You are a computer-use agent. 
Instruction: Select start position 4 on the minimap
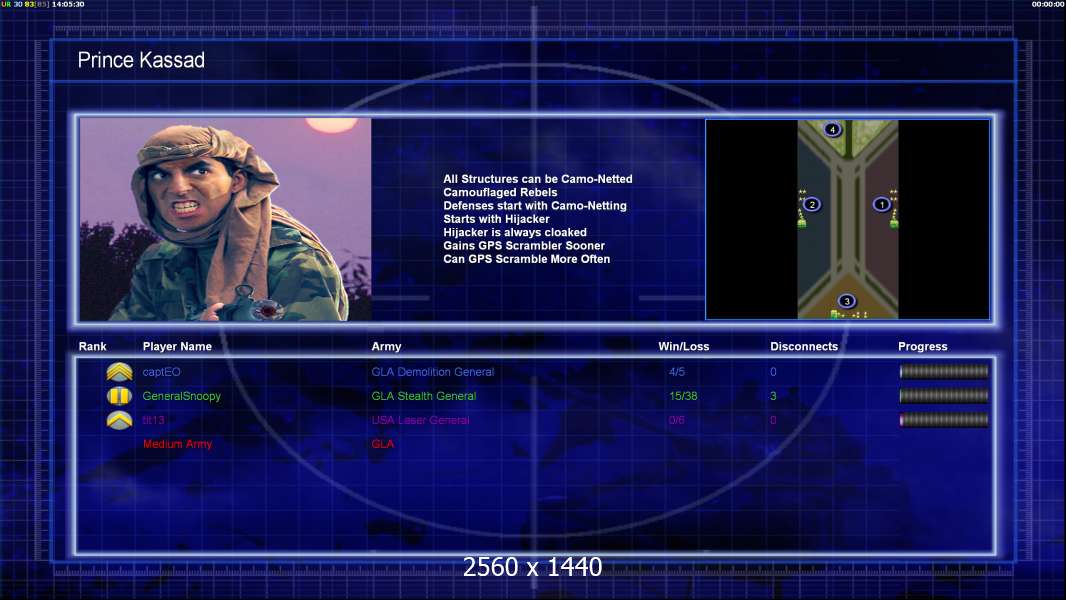tap(832, 129)
